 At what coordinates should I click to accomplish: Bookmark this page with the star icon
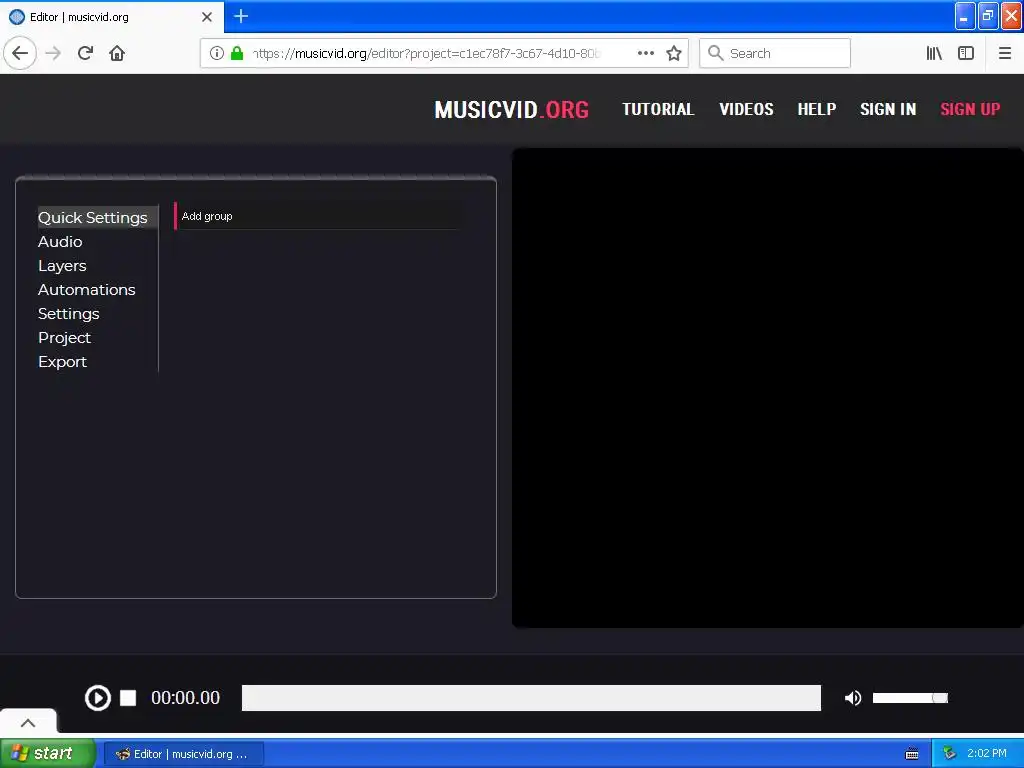pos(674,53)
